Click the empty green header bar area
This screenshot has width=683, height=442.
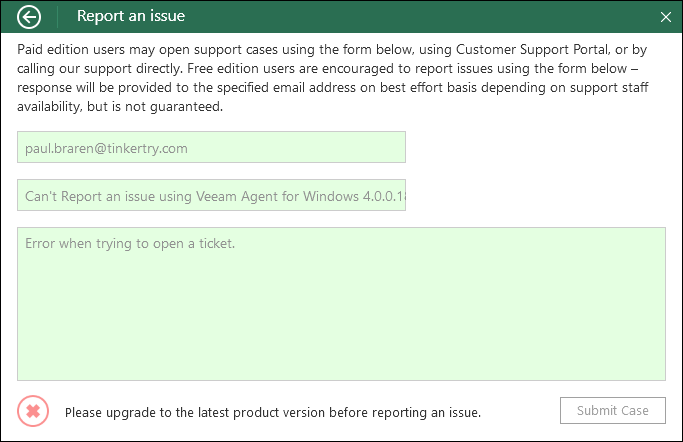click(x=418, y=17)
